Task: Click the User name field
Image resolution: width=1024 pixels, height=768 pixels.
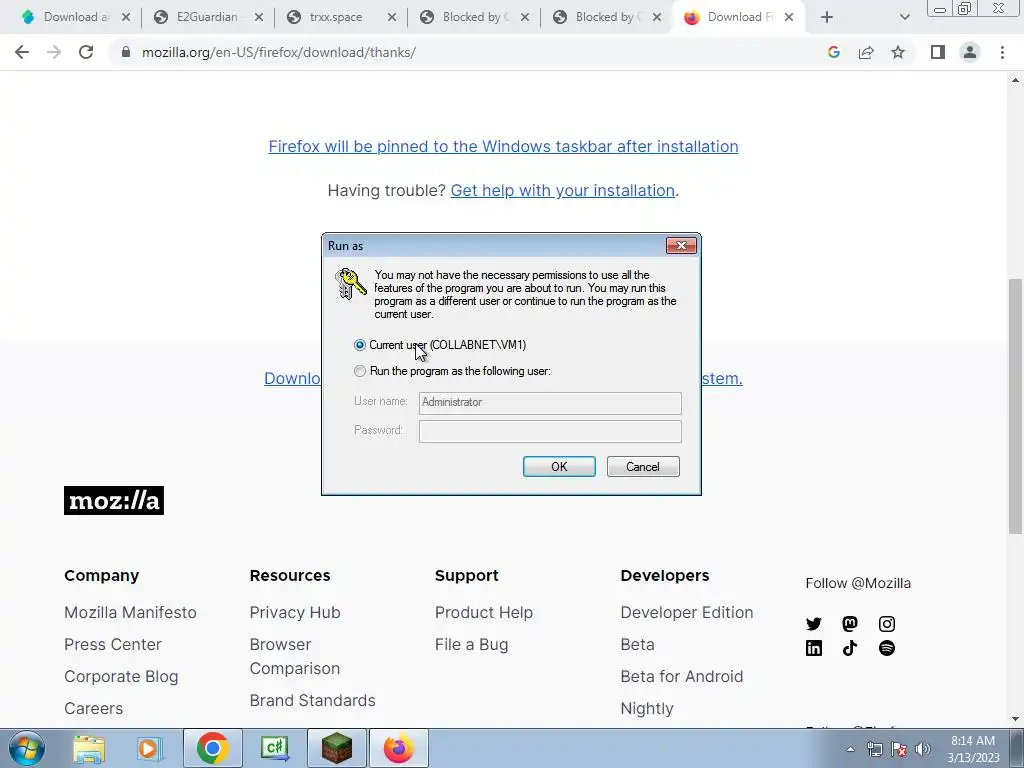Action: [550, 403]
